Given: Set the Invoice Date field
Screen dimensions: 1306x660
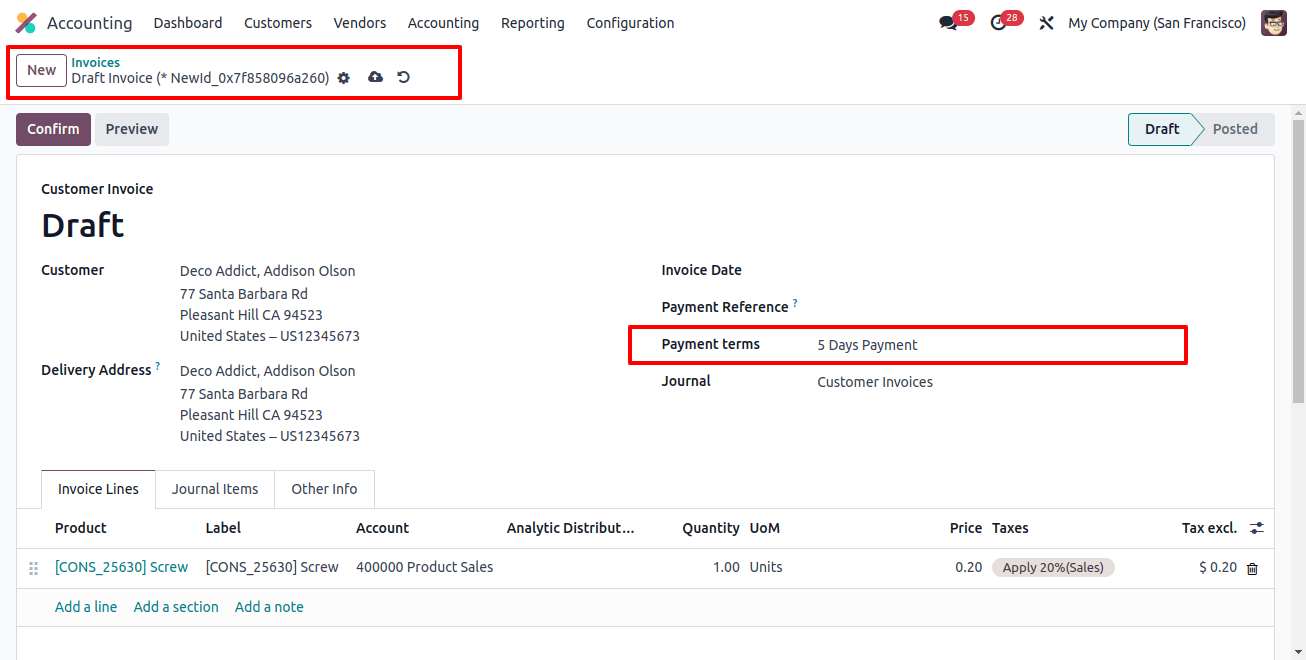Looking at the screenshot, I should 1034,271.
